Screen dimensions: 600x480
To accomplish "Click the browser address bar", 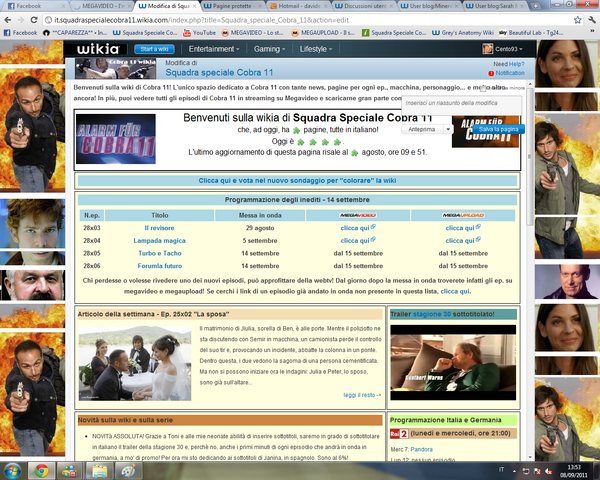I will pyautogui.click(x=308, y=20).
